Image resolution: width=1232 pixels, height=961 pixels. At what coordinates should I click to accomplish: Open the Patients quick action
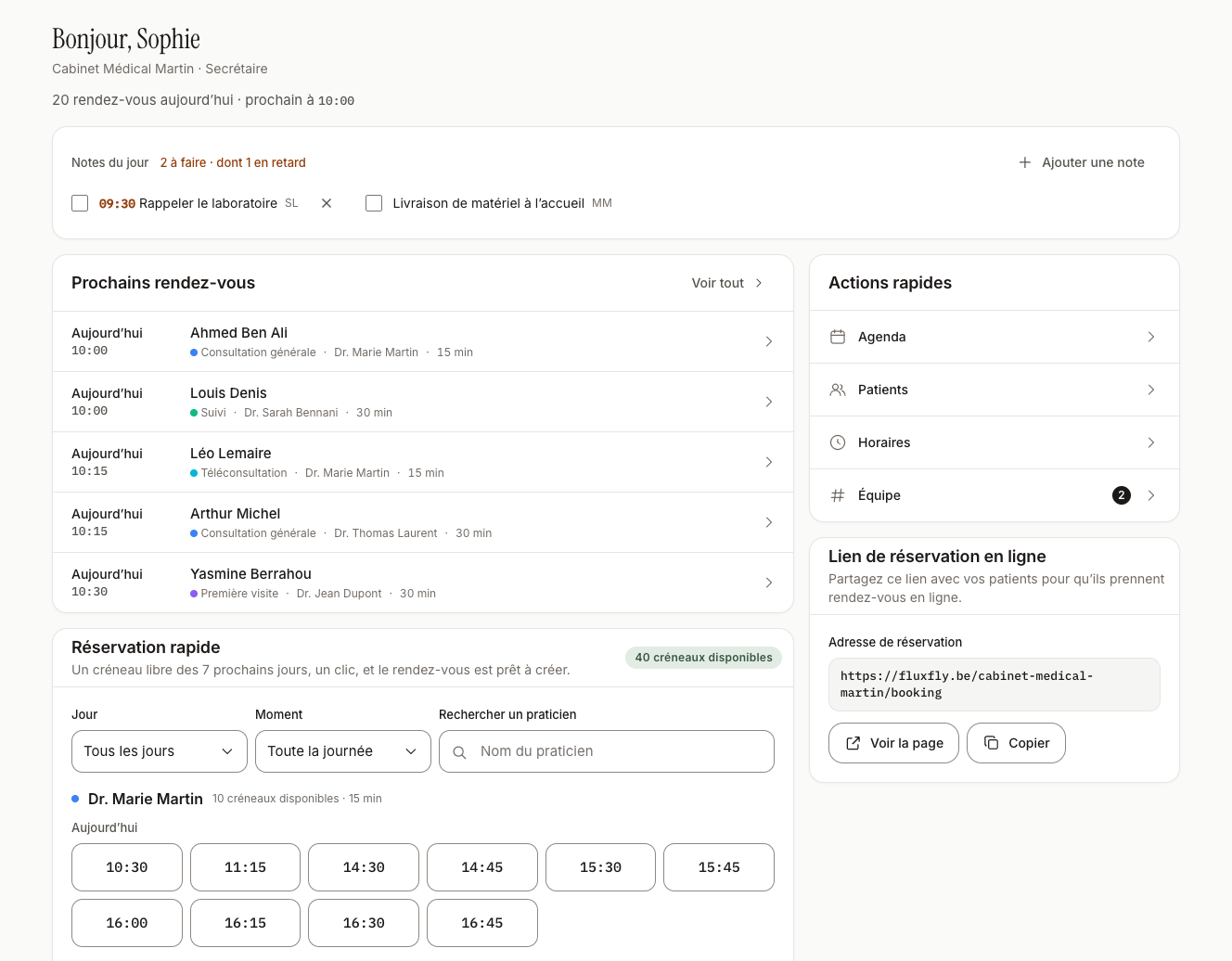pos(995,390)
